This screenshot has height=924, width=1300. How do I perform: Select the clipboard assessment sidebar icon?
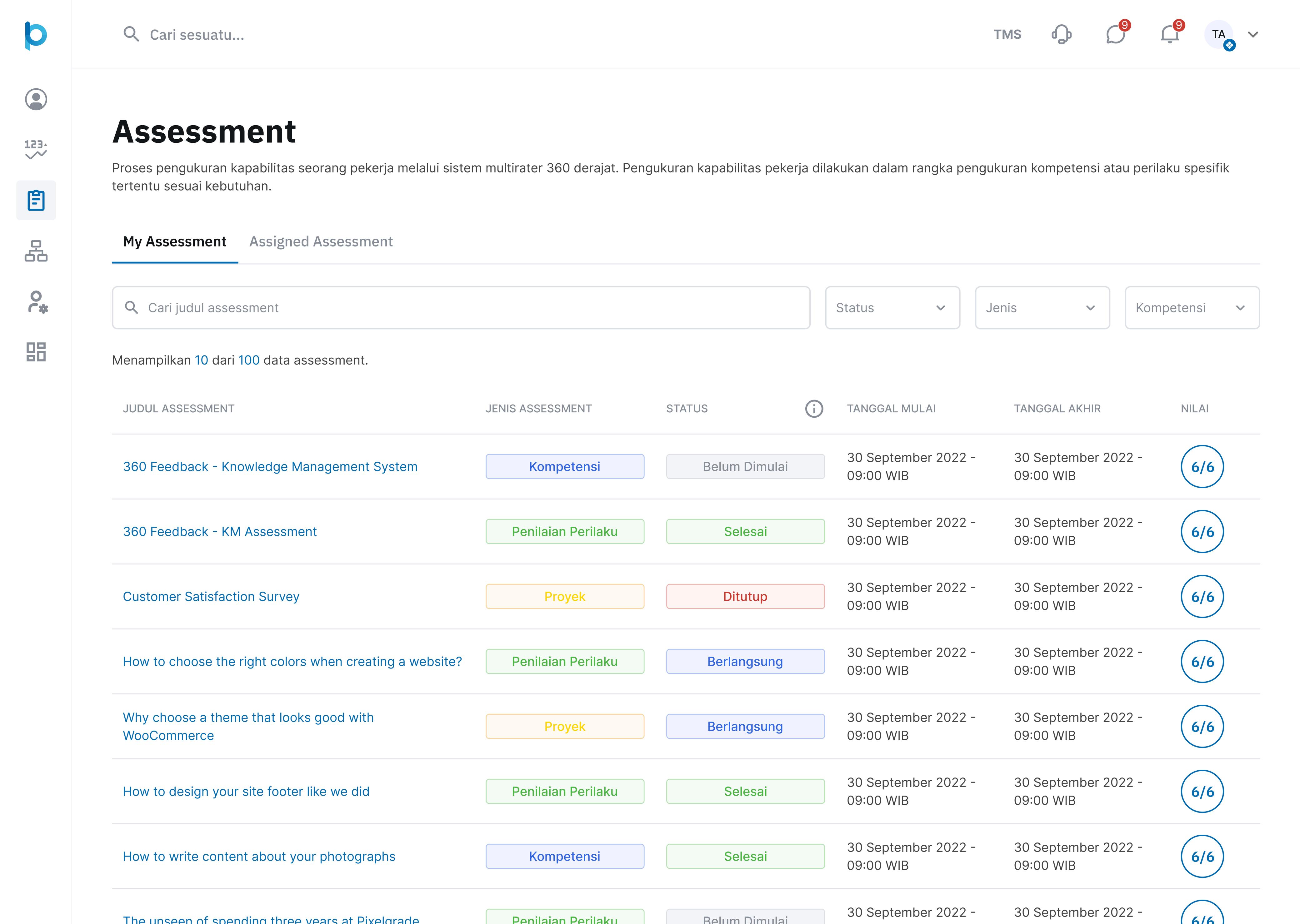tap(36, 200)
